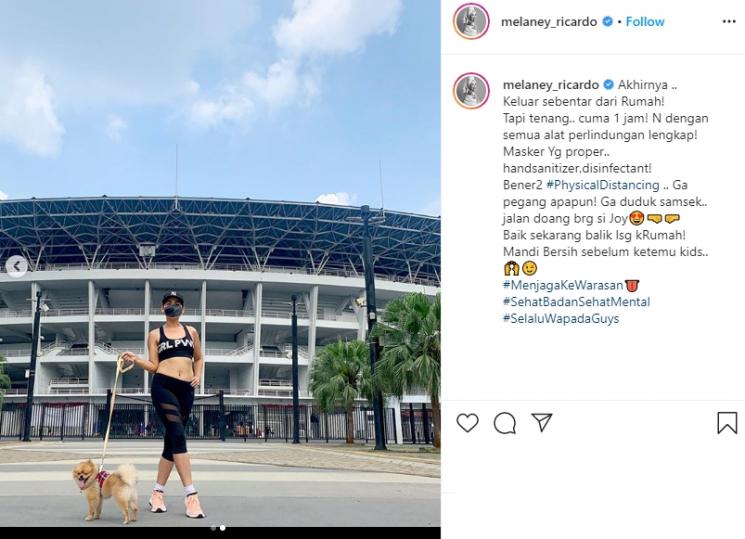Viewport: 745px width, 539px height.
Task: Select the second carousel indicator dot
Action: [222, 528]
